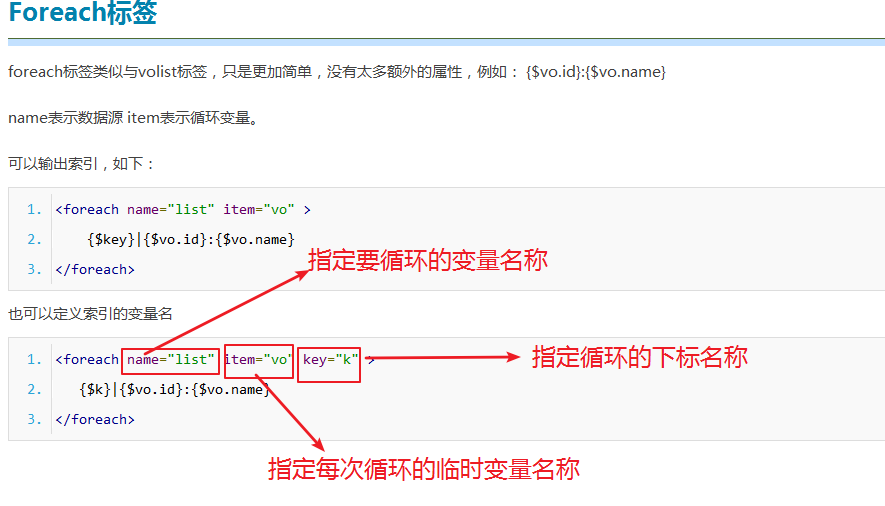This screenshot has width=885, height=506.
Task: Click the text '可以输出索引，如下：'
Action: pyautogui.click(x=82, y=163)
